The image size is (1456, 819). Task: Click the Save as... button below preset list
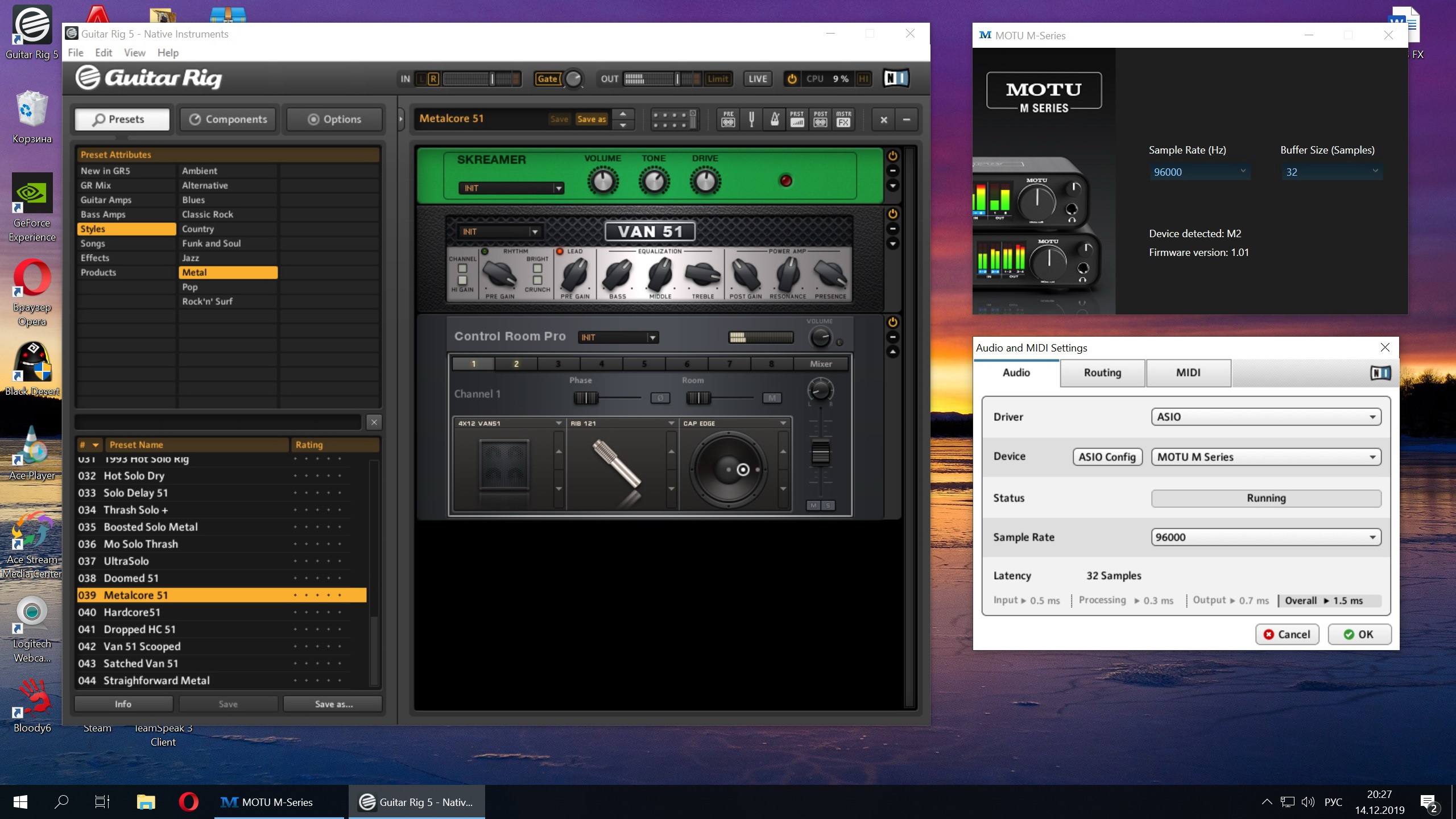tap(333, 704)
